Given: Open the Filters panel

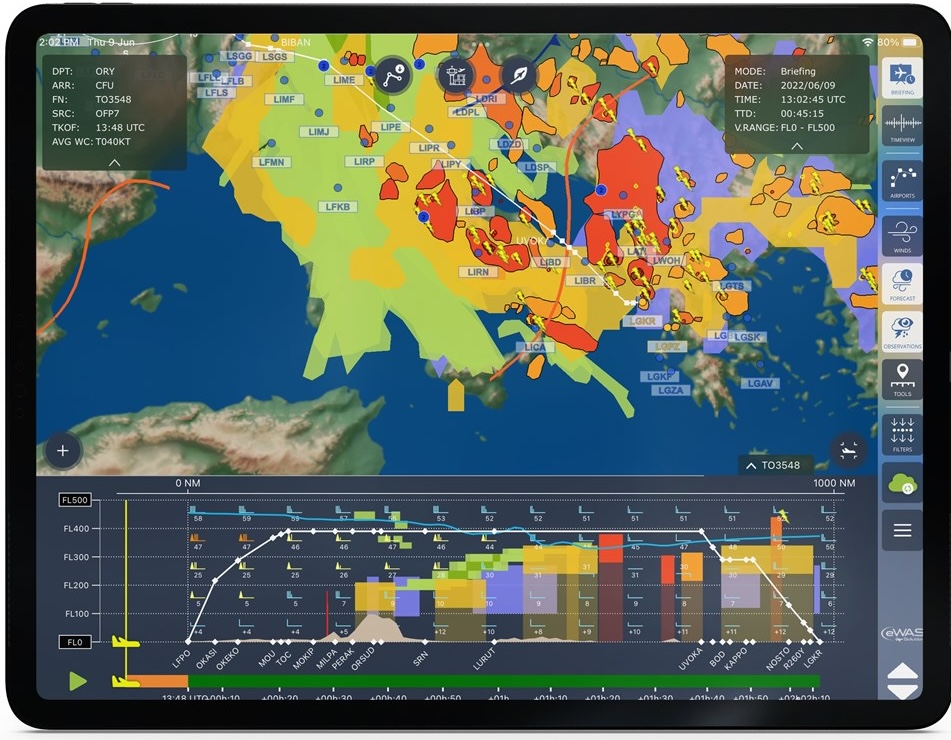Looking at the screenshot, I should tap(901, 435).
